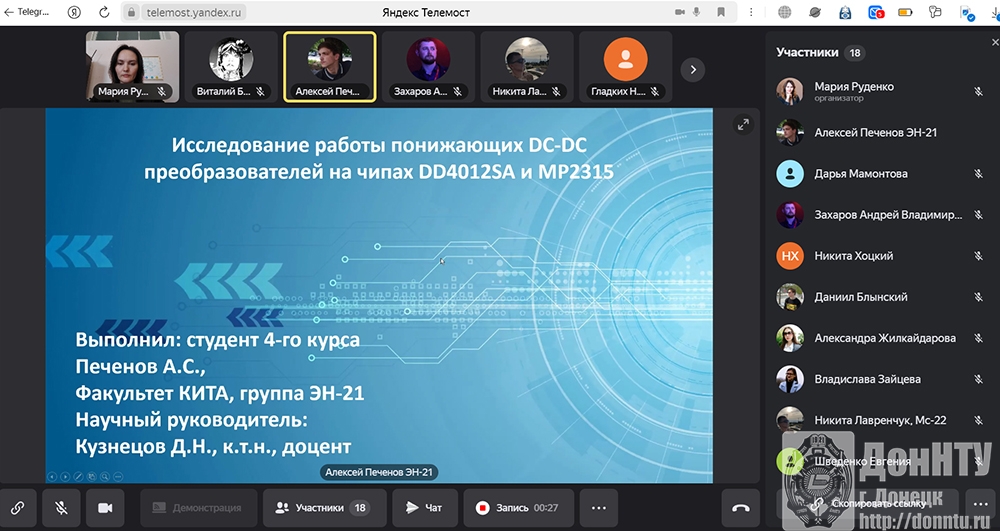Click the microphone icon beside Даниил Блынский
The image size is (1000, 531).
click(979, 297)
